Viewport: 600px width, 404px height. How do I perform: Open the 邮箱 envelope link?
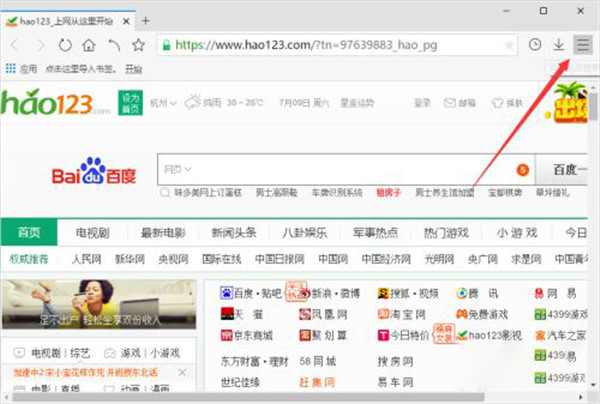(x=460, y=103)
